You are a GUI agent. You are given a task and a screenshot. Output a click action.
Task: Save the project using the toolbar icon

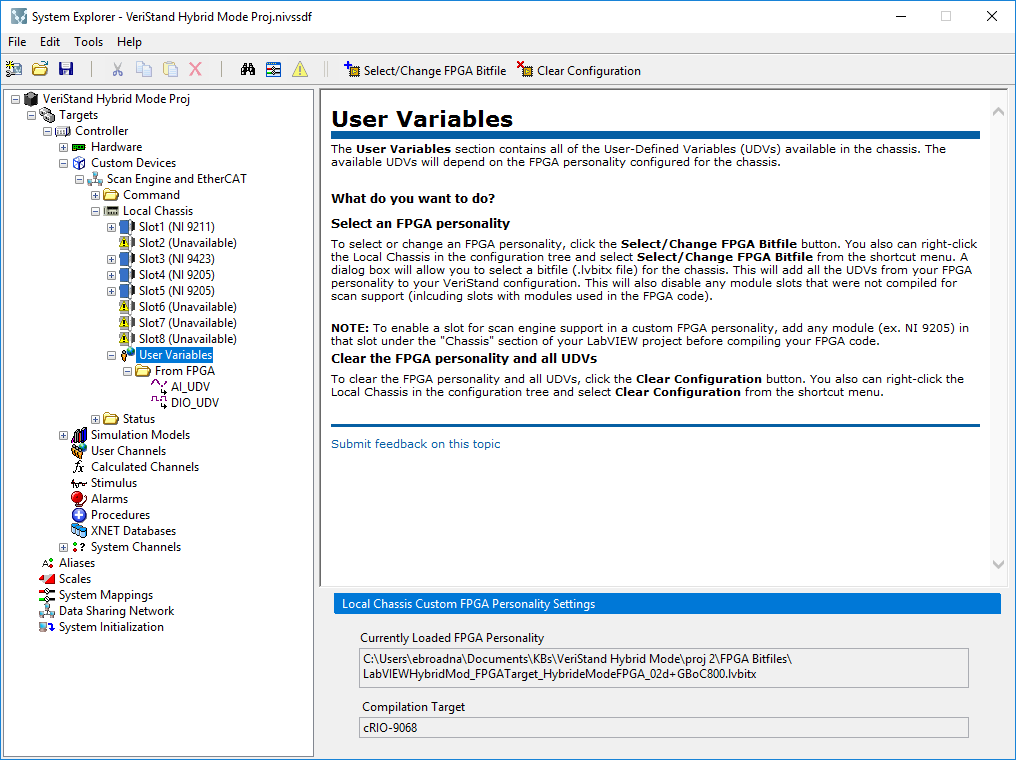(x=66, y=70)
